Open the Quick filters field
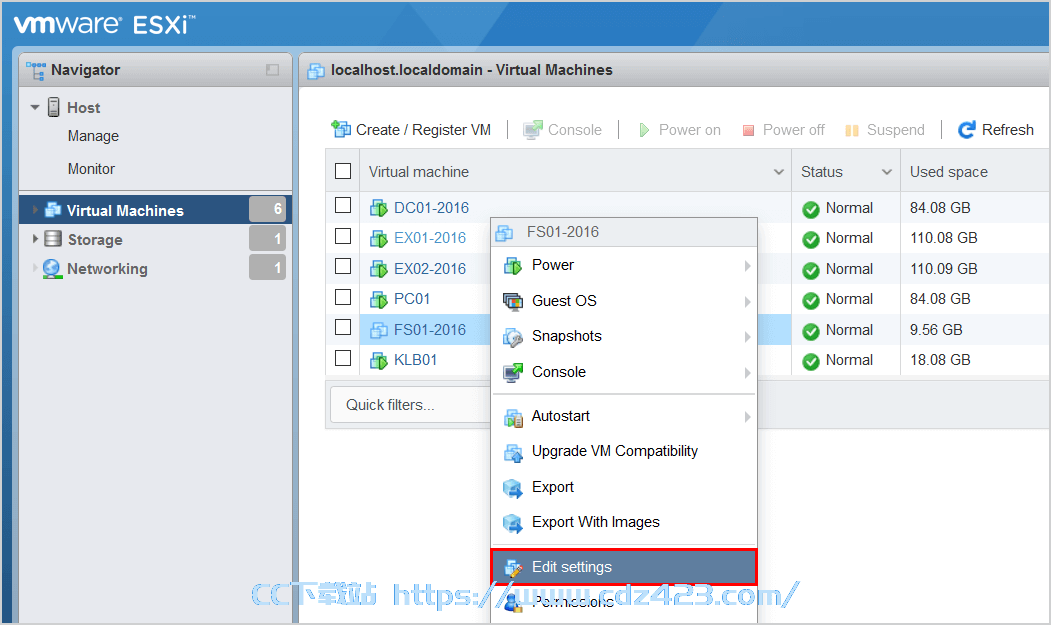Viewport: 1051px width, 625px height. click(410, 405)
